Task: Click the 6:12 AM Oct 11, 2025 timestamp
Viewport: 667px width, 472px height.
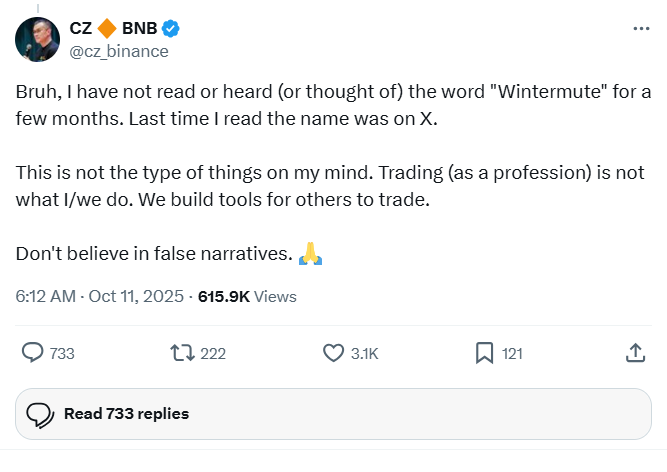Action: pos(100,296)
